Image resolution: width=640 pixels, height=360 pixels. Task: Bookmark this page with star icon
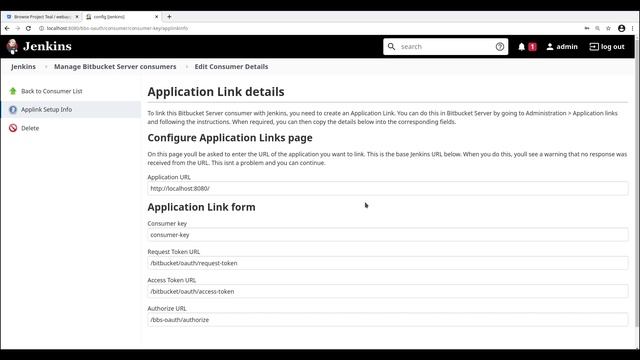click(x=608, y=28)
